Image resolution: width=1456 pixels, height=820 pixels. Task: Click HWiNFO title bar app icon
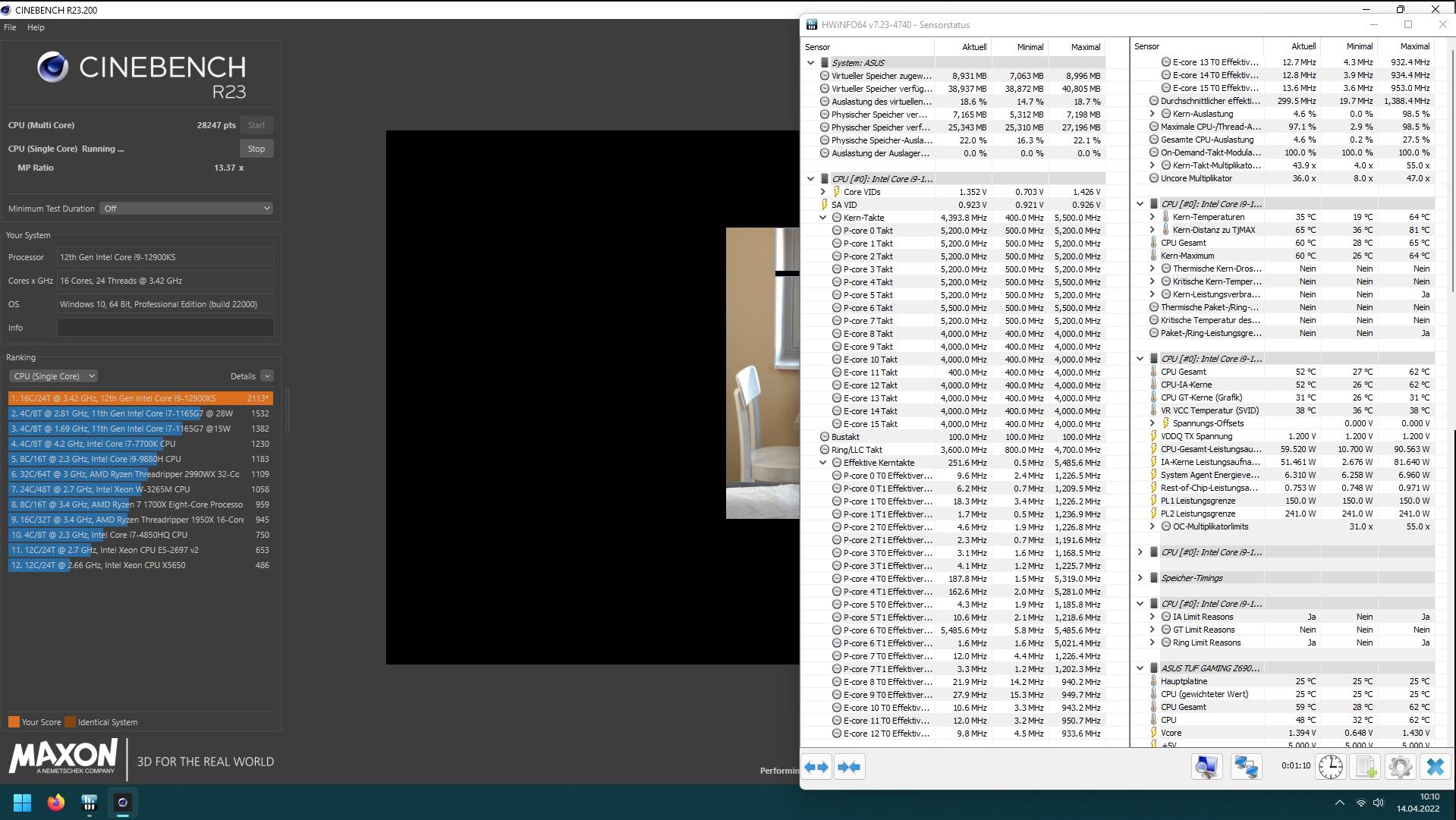[811, 25]
